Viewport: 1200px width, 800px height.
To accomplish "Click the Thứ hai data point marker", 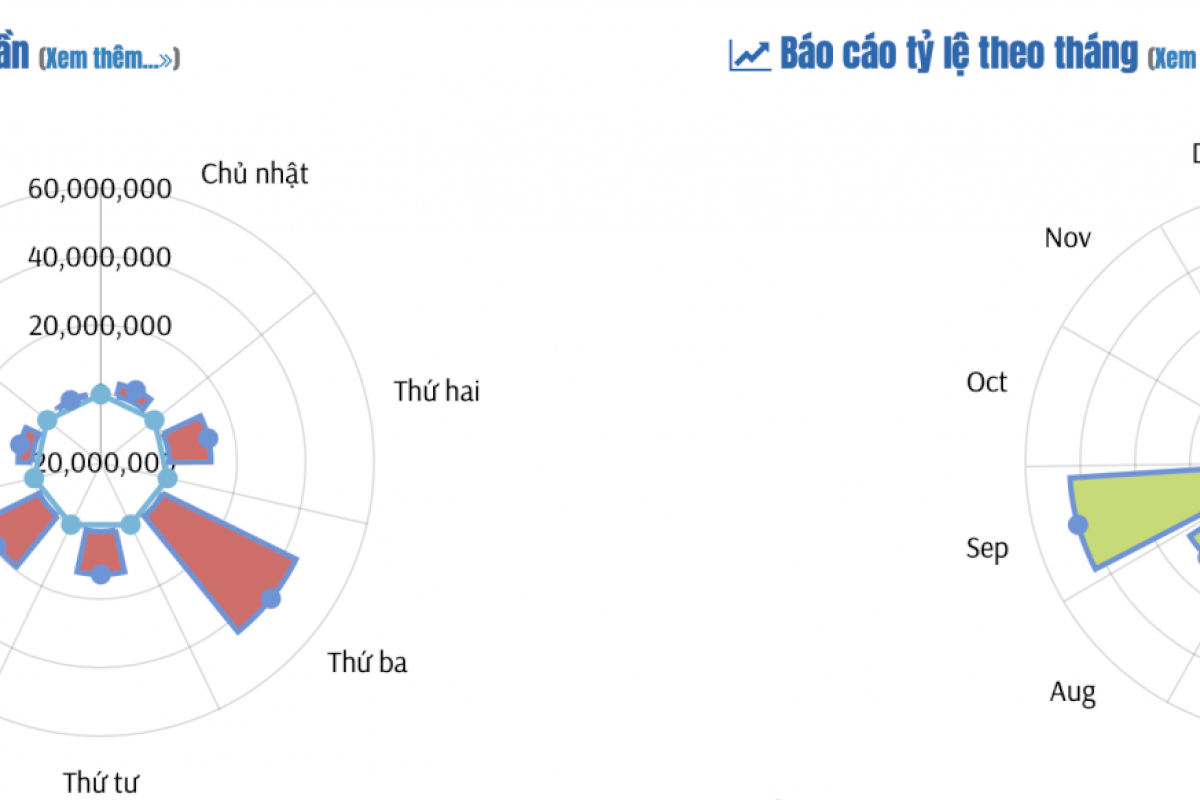I will [207, 438].
